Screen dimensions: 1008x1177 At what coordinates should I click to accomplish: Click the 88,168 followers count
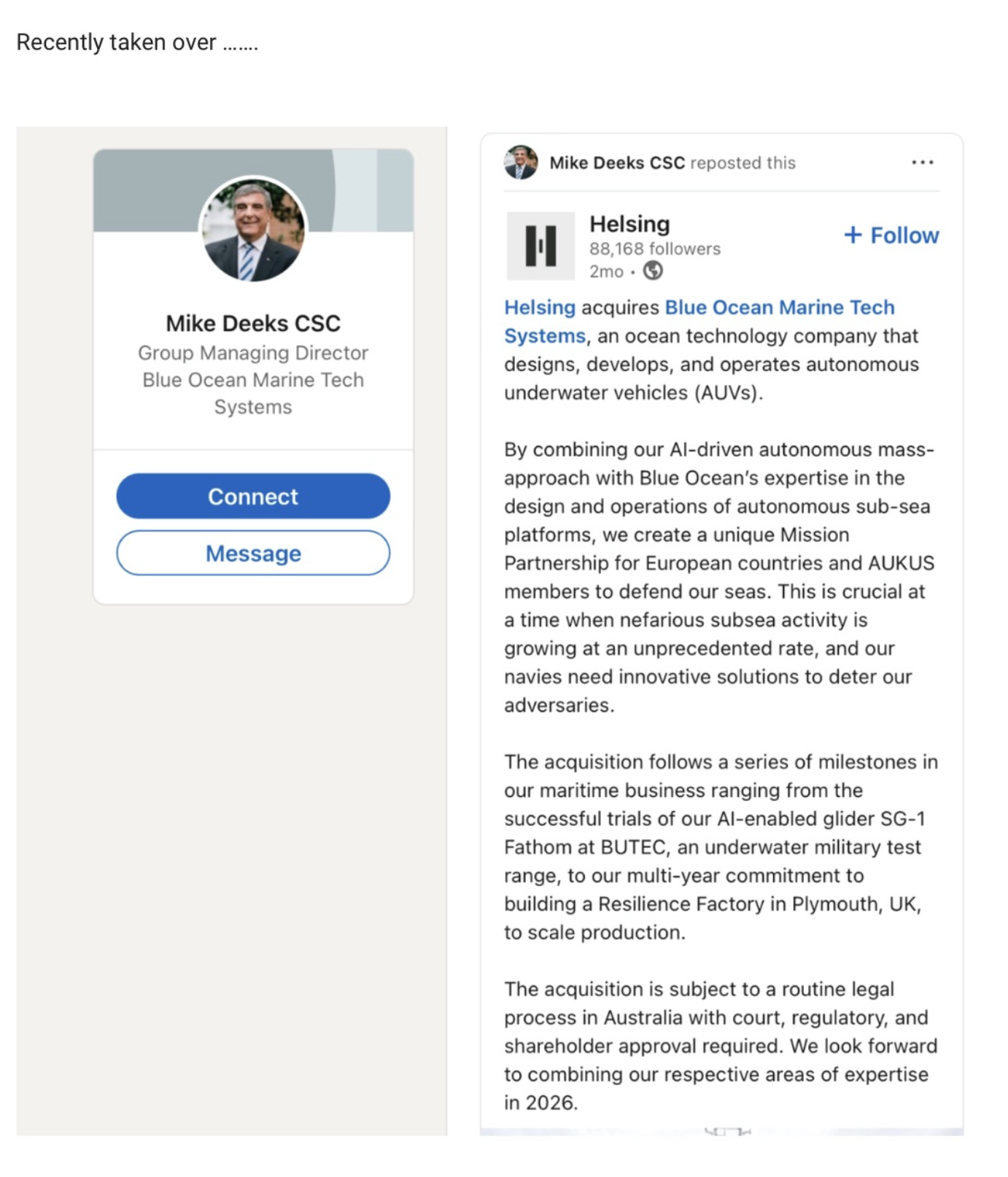point(654,249)
